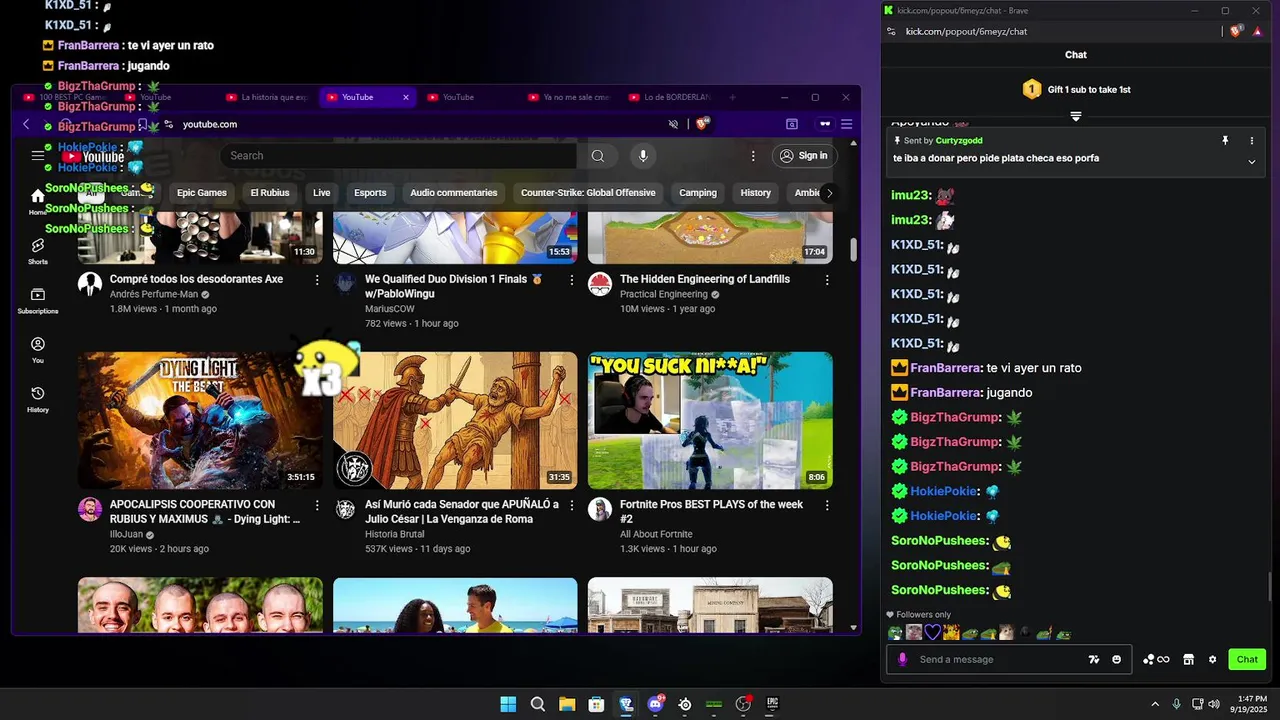Viewport: 1280px width, 720px height.
Task: Go back in the YouTube browser window
Action: [27, 124]
